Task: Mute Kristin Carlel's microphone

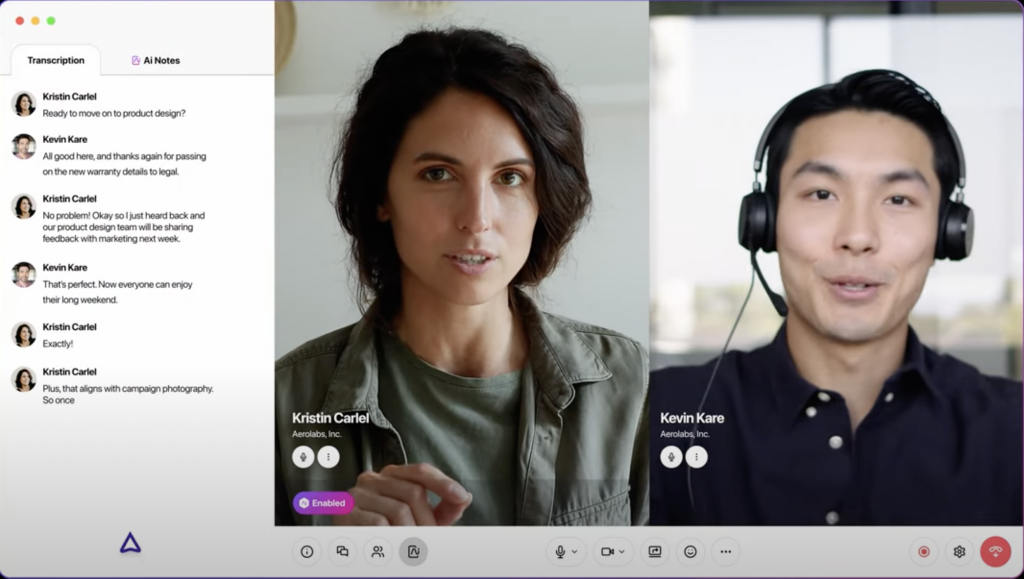Action: 305,456
